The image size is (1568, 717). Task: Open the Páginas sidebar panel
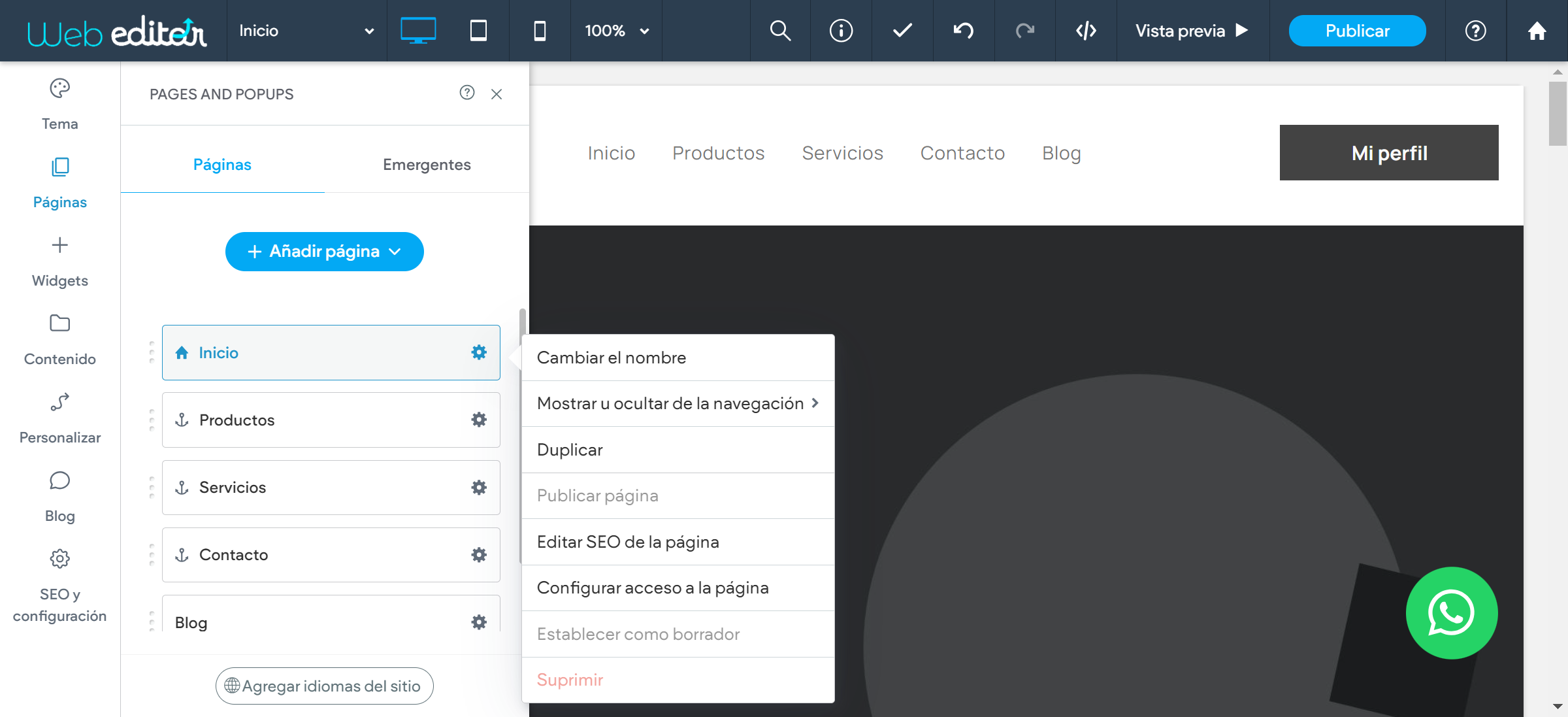coord(60,183)
